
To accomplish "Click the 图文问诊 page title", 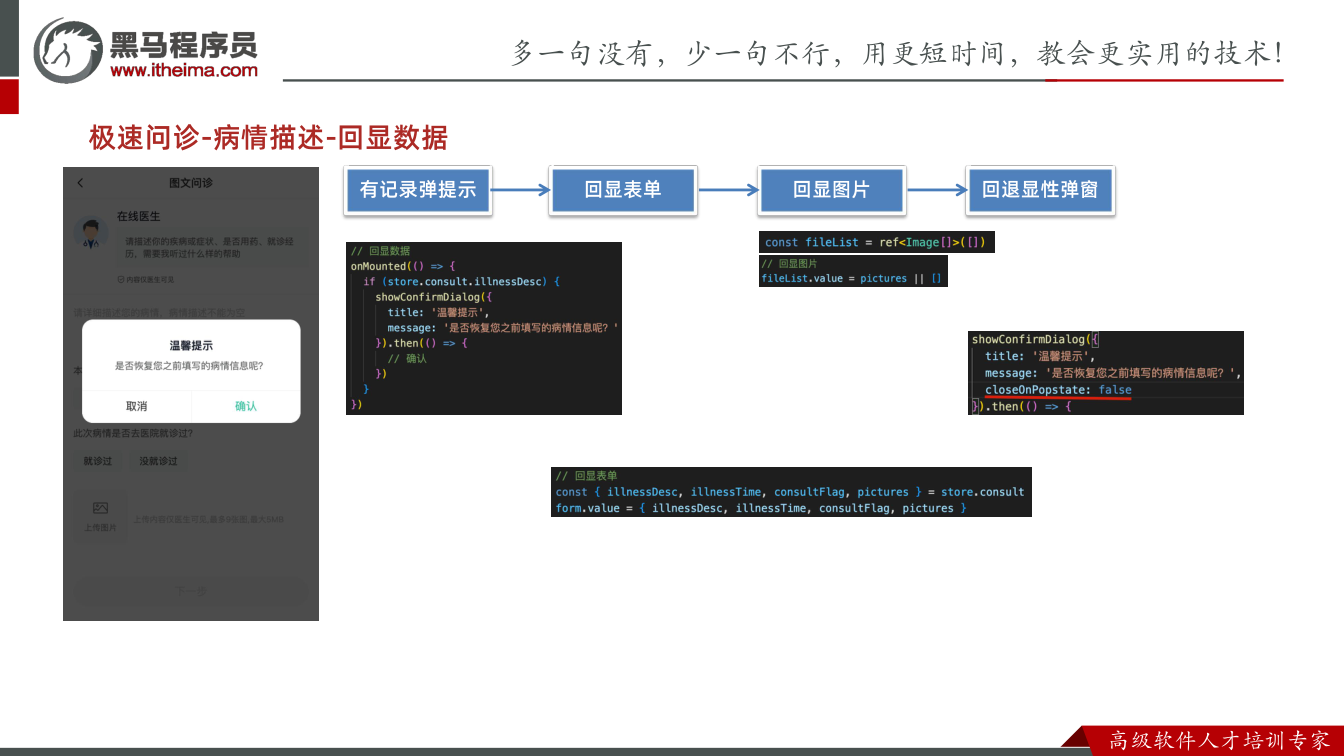I will [191, 183].
